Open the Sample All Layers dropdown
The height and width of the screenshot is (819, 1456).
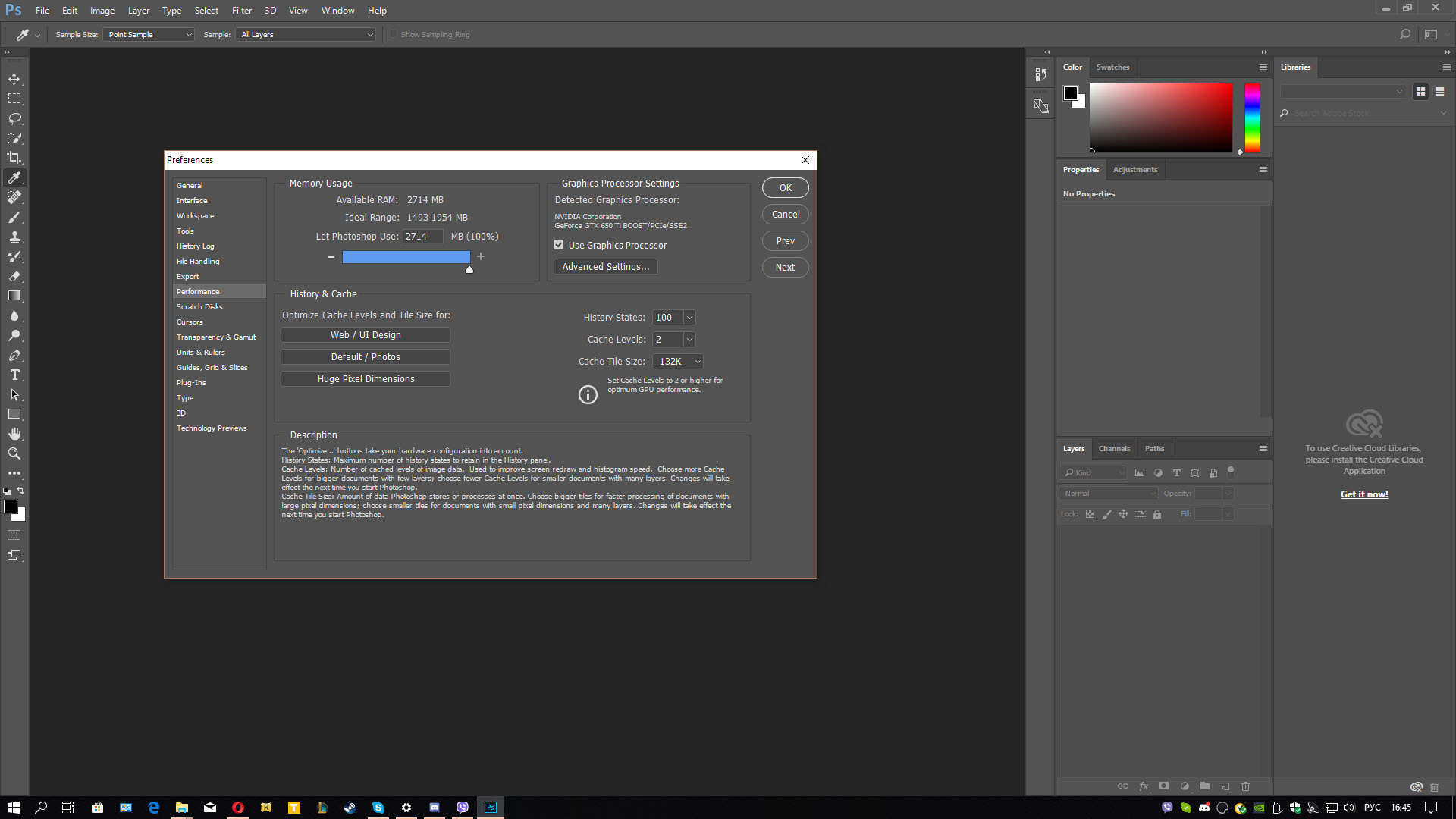click(306, 34)
